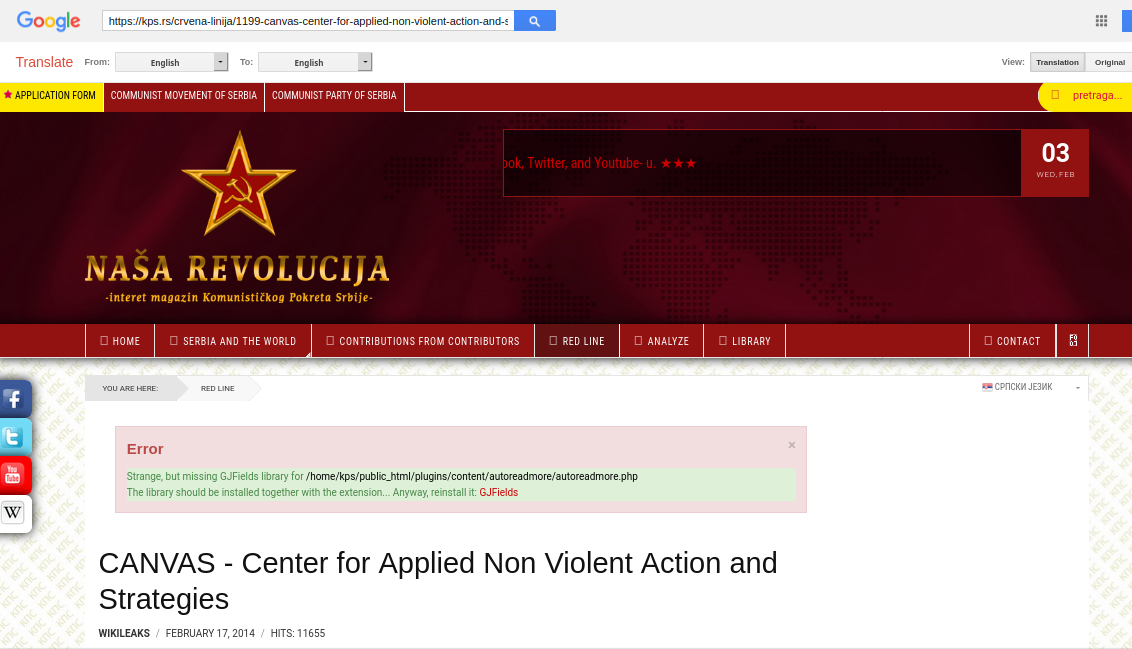Switch to Original view

click(x=1109, y=62)
